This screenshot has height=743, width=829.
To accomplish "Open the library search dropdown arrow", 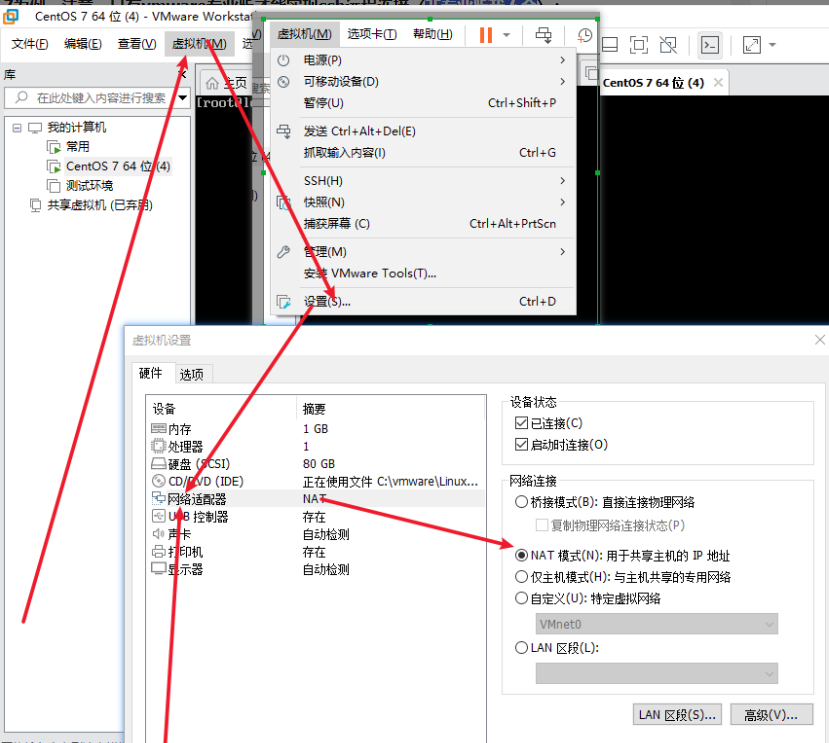I will click(x=183, y=97).
